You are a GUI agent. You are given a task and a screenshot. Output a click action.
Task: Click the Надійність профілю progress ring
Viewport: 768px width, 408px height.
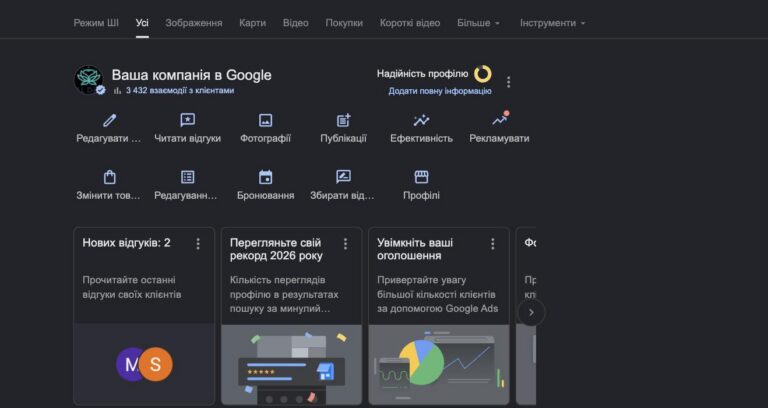click(482, 74)
